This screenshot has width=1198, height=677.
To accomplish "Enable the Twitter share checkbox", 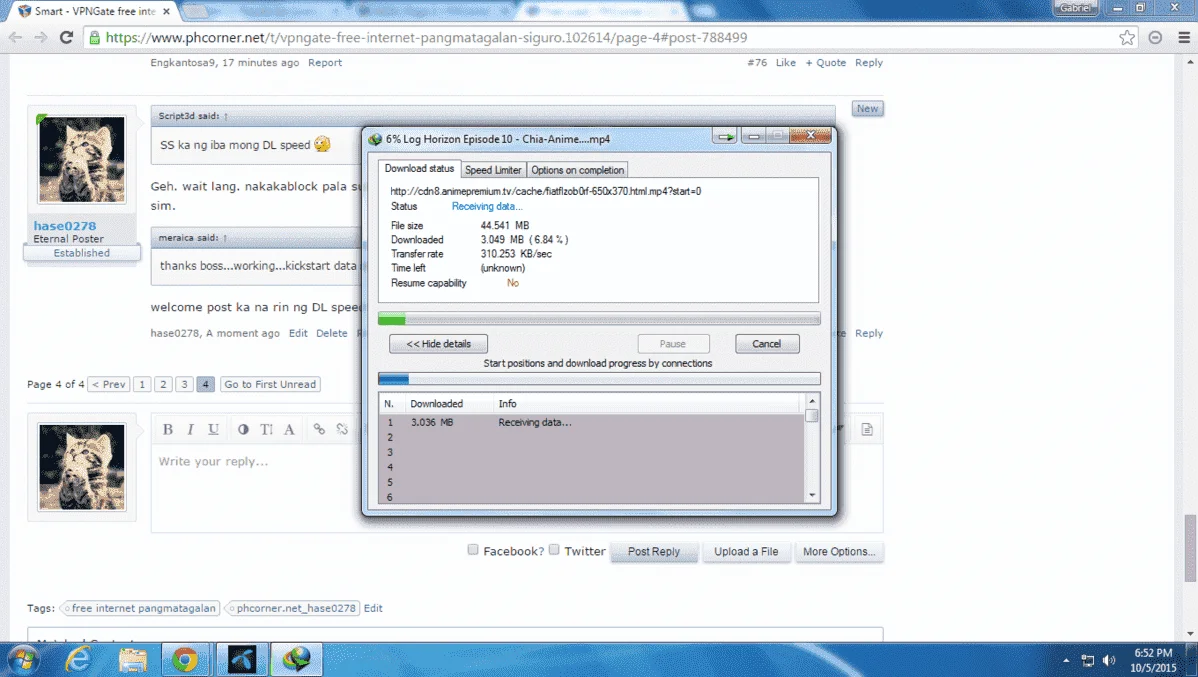I will 554,549.
